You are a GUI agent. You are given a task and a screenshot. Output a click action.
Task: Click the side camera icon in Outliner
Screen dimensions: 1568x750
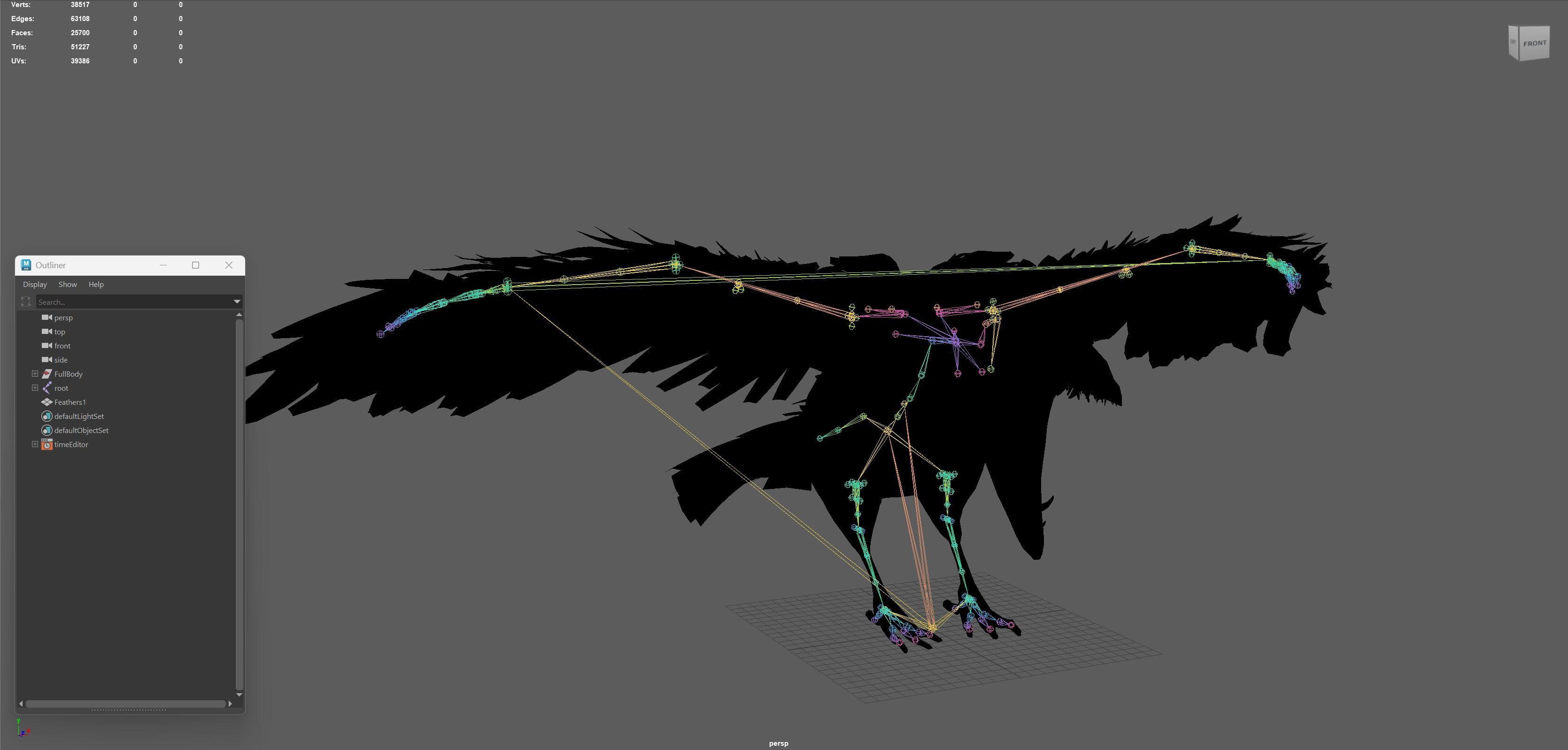(46, 360)
